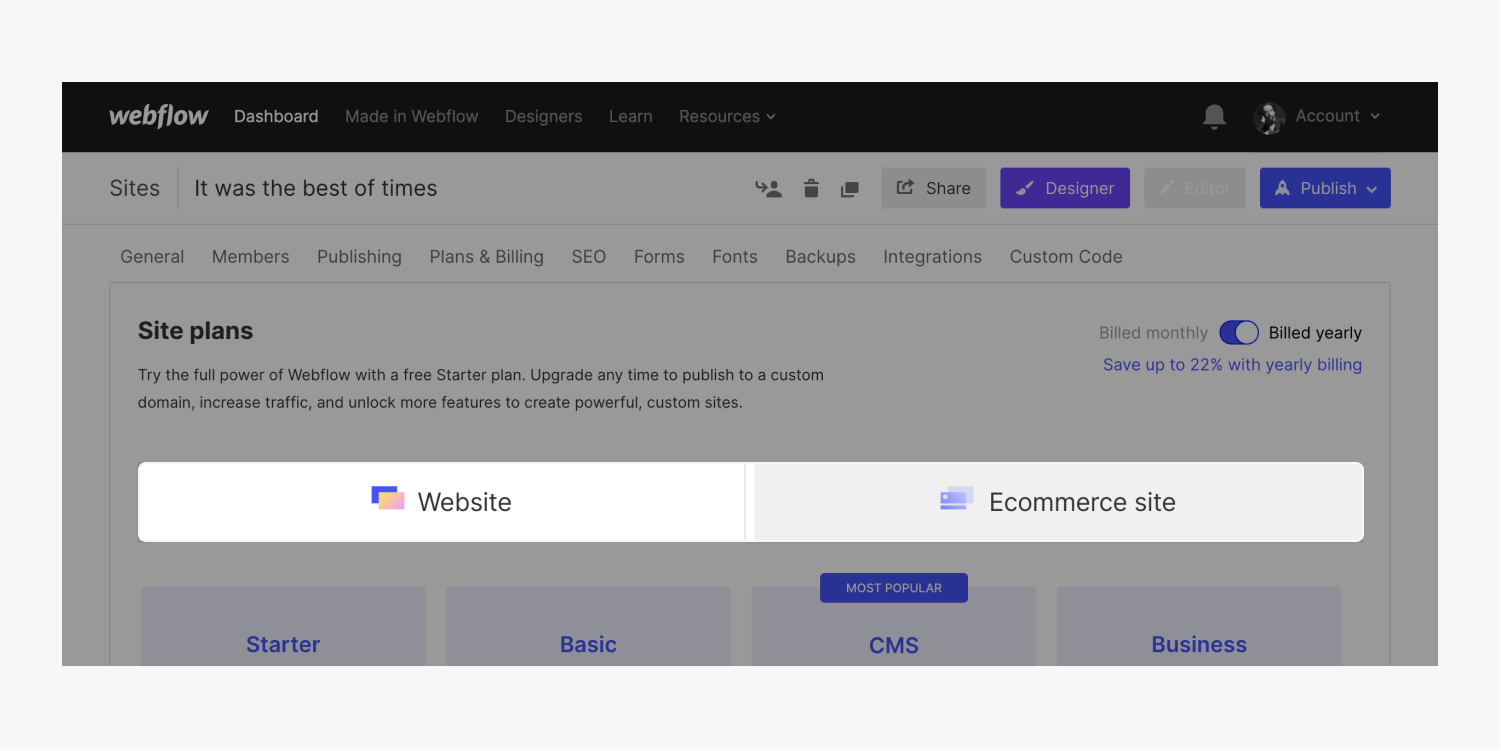Open the notifications bell
Image resolution: width=1501 pixels, height=751 pixels.
(x=1214, y=117)
